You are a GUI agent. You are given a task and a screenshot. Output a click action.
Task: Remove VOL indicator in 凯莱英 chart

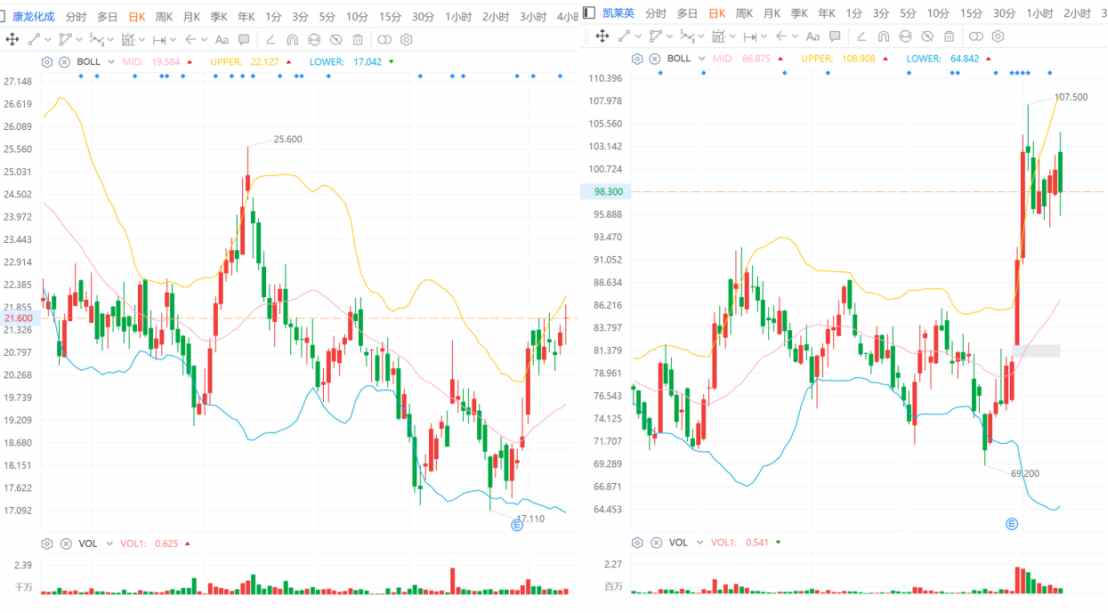pos(656,542)
